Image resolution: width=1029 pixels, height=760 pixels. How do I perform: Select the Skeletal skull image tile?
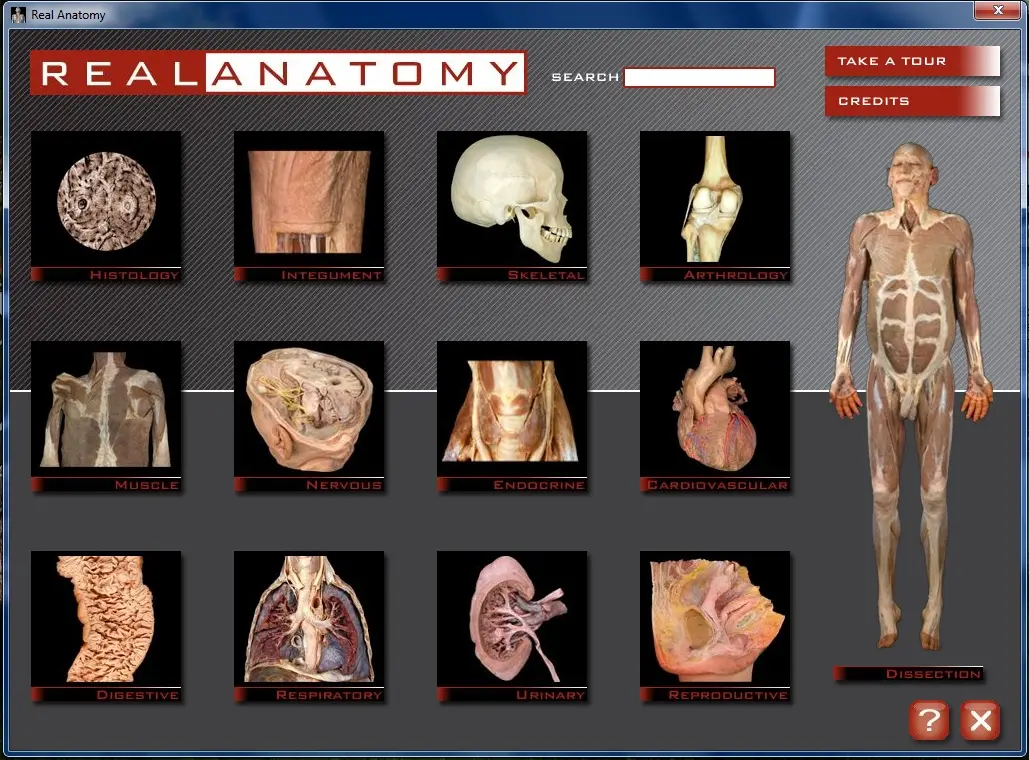tap(512, 206)
